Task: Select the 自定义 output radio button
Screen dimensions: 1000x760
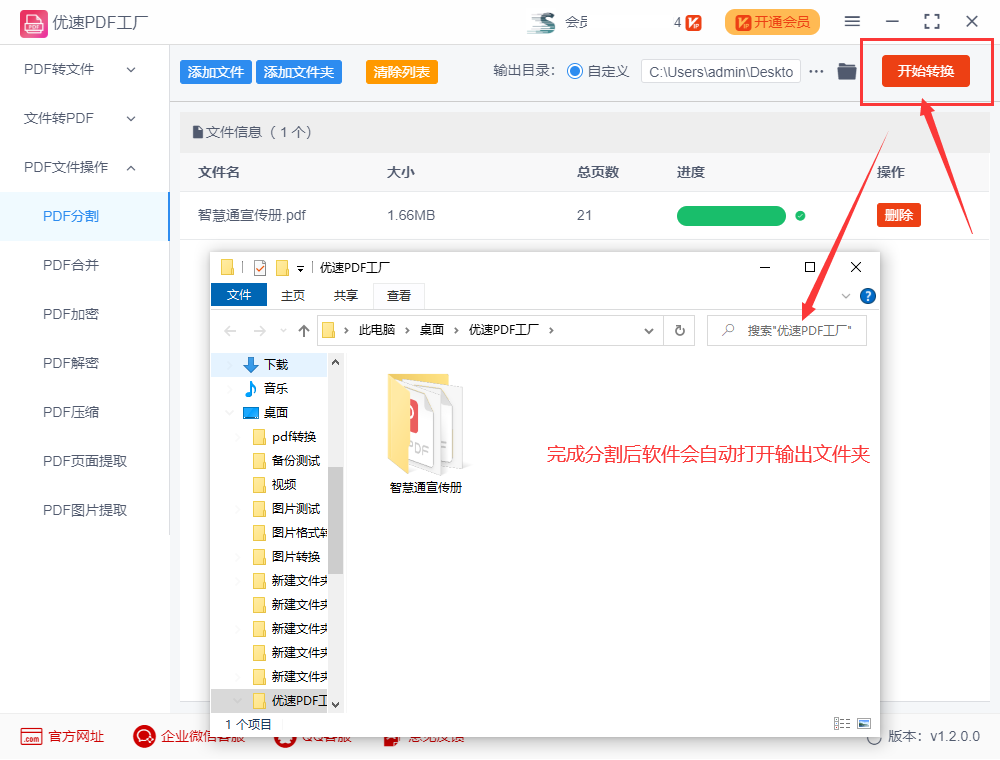Action: [575, 71]
